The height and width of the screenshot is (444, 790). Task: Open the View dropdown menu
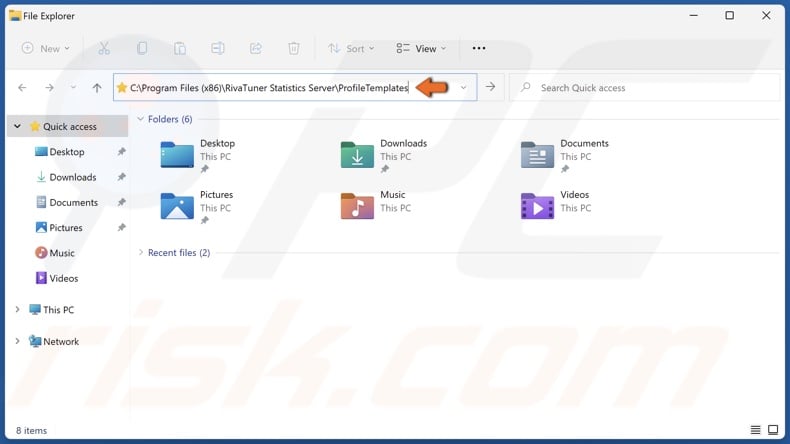[x=421, y=48]
